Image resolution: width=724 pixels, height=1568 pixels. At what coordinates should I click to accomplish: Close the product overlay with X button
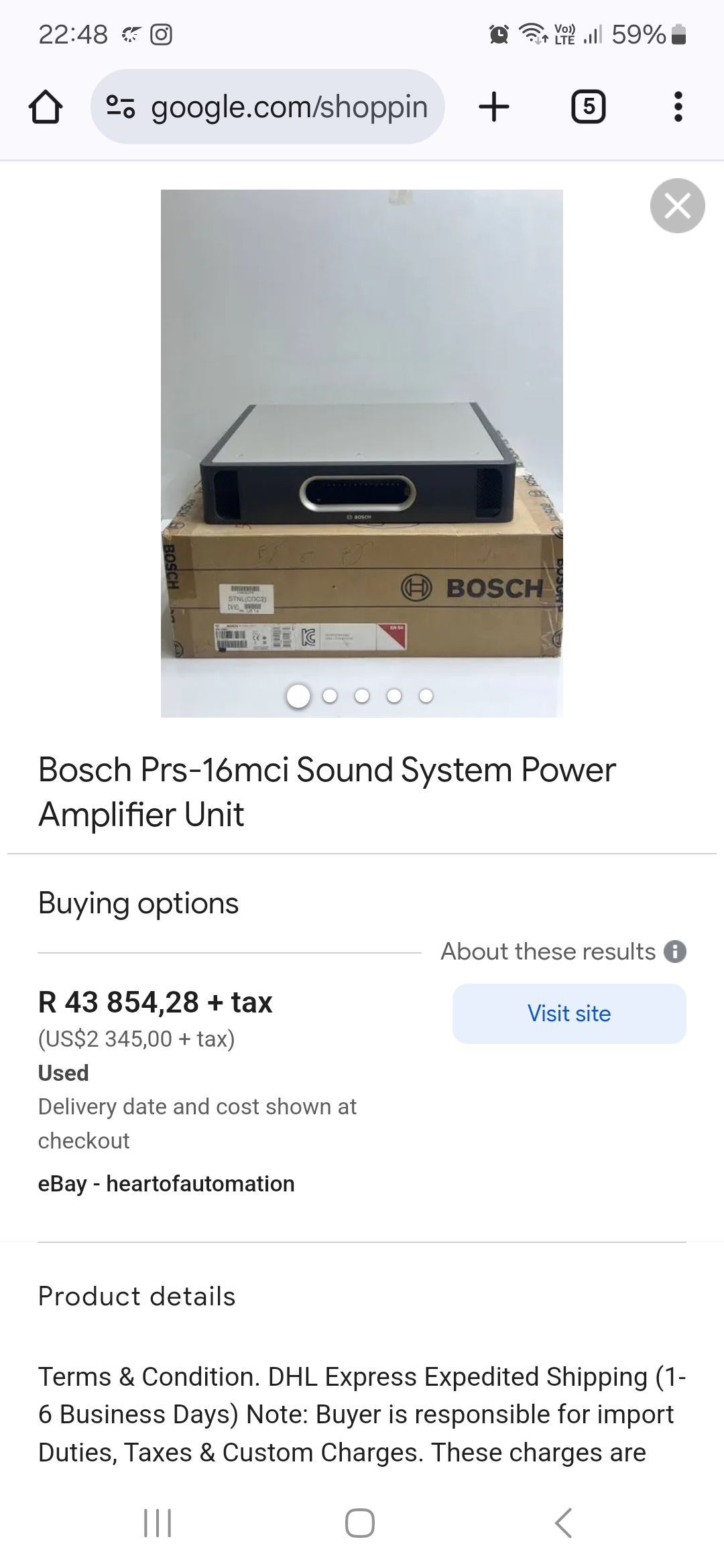pos(677,206)
